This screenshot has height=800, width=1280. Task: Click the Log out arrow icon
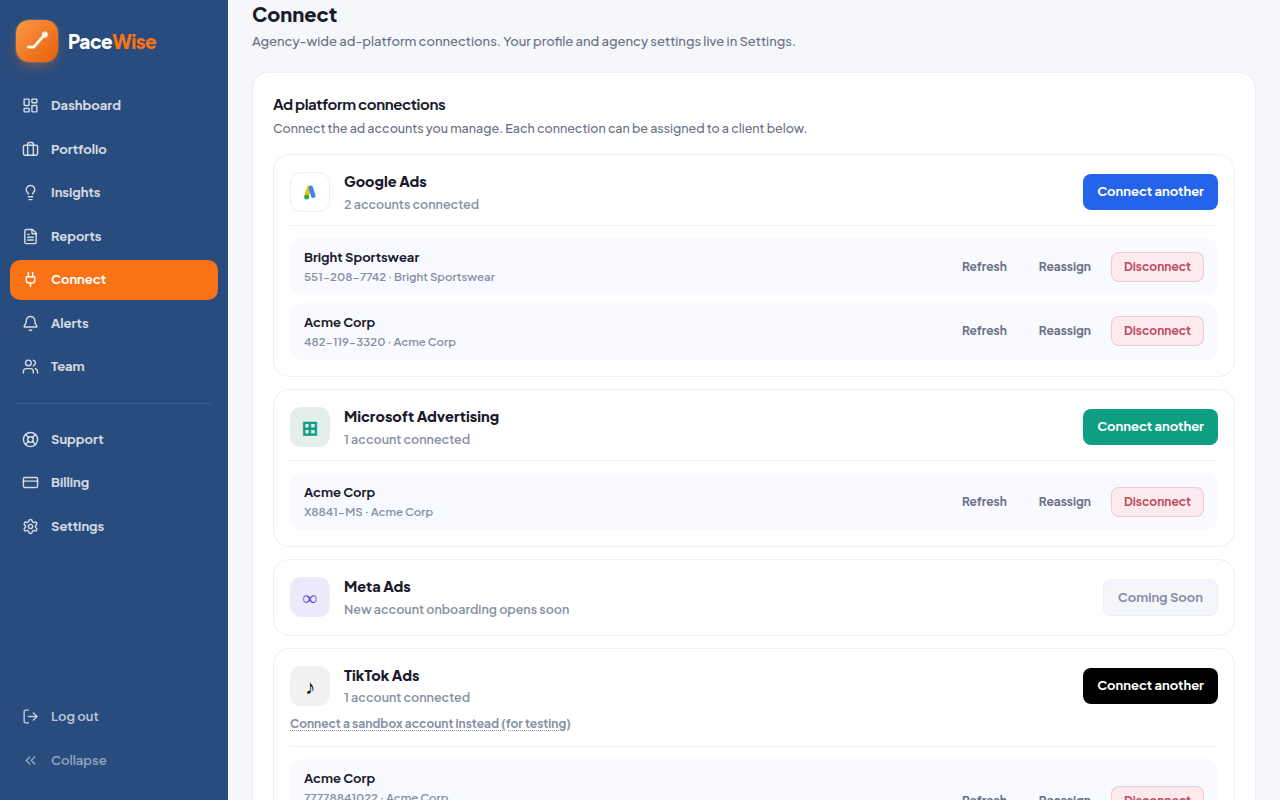[x=31, y=716]
